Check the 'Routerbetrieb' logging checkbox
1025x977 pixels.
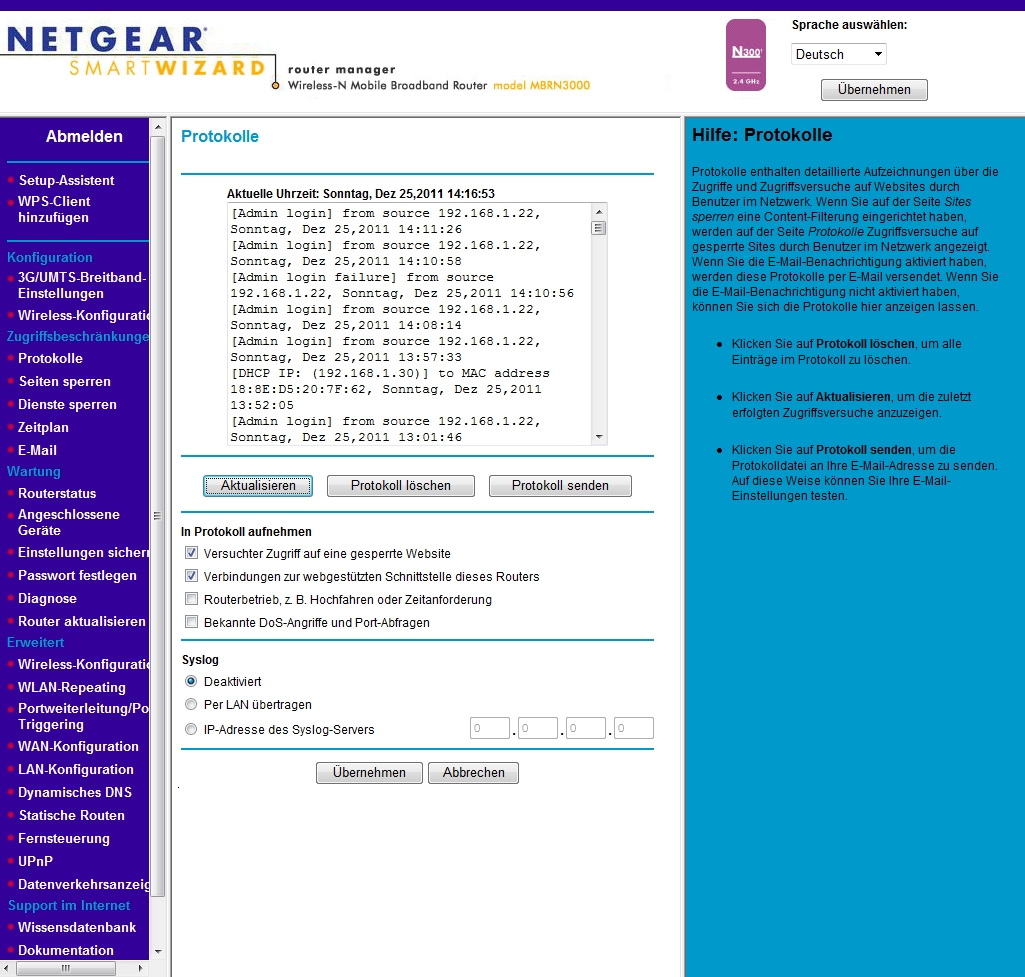(x=191, y=599)
